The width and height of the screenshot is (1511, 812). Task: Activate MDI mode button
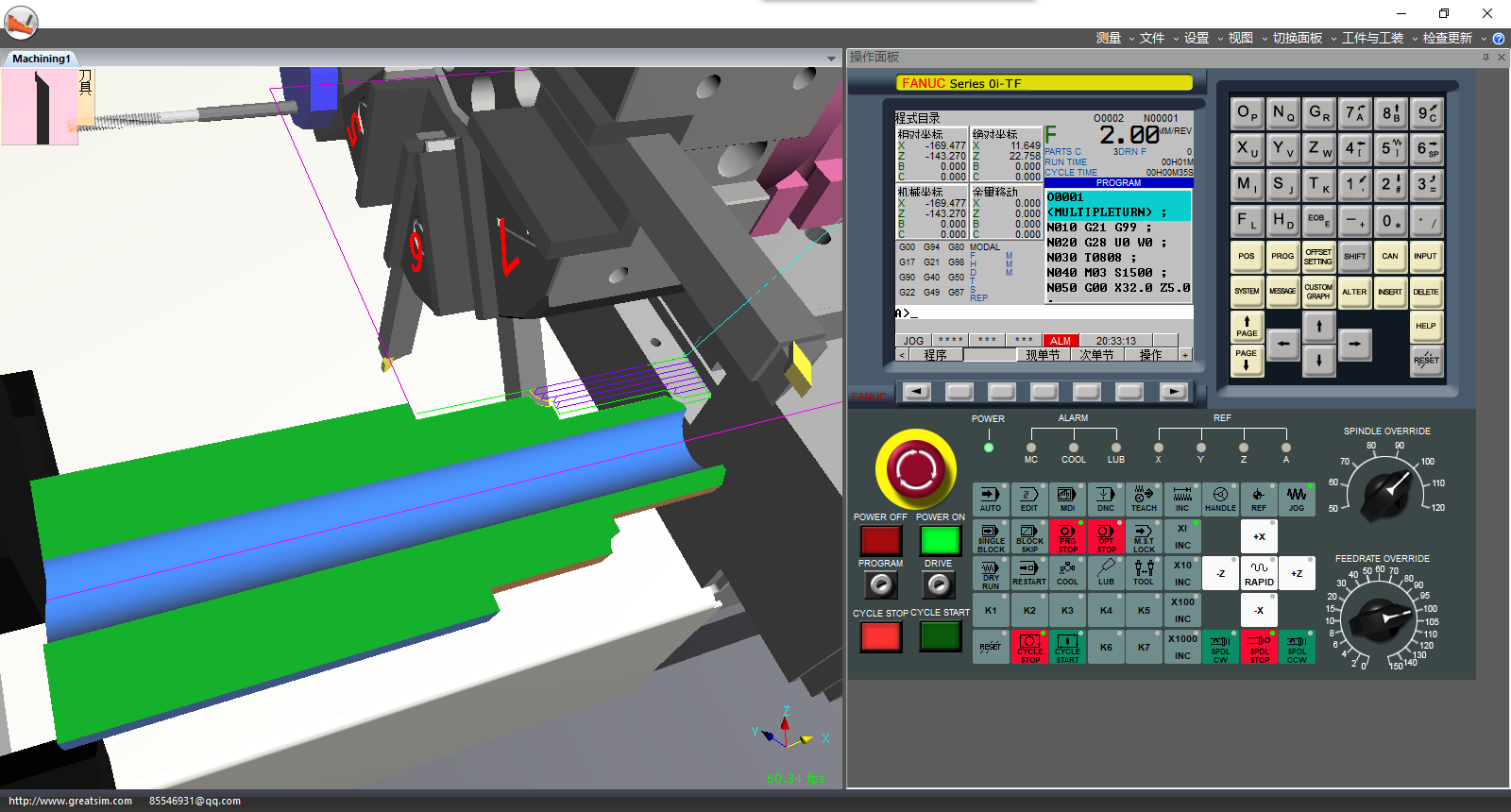tap(1067, 499)
